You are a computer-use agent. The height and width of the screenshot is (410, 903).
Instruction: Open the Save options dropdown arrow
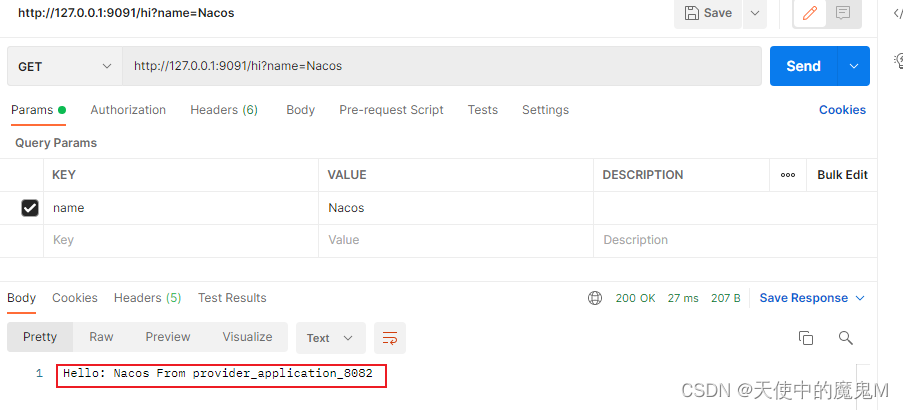pyautogui.click(x=755, y=13)
